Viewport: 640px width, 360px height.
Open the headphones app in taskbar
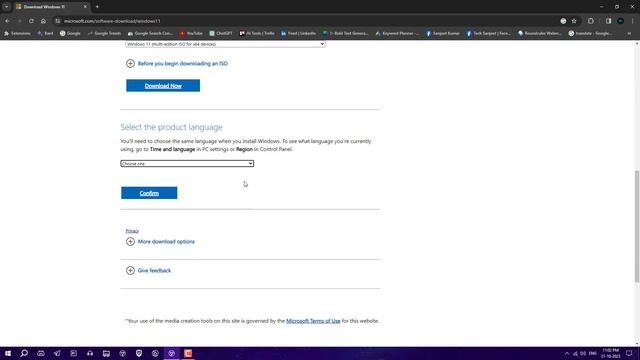click(90, 353)
